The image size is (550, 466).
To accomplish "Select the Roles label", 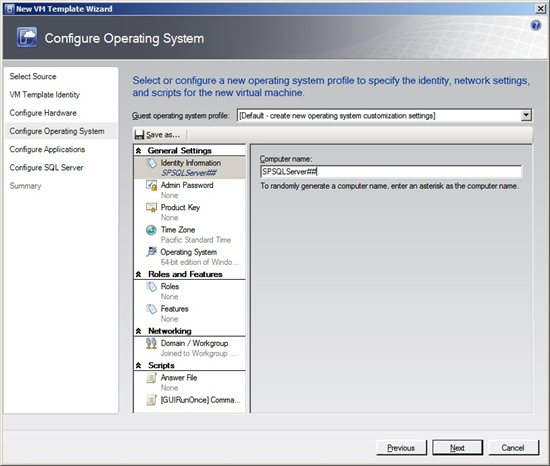I will pos(170,287).
